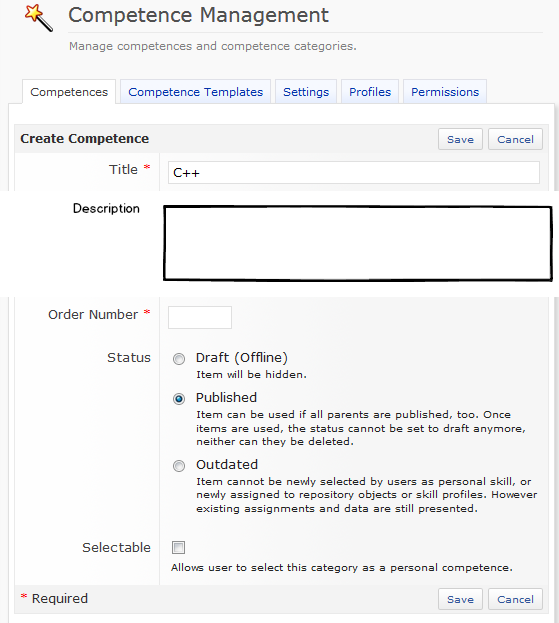The width and height of the screenshot is (559, 623).
Task: Click the Published label text
Action: pyautogui.click(x=226, y=397)
